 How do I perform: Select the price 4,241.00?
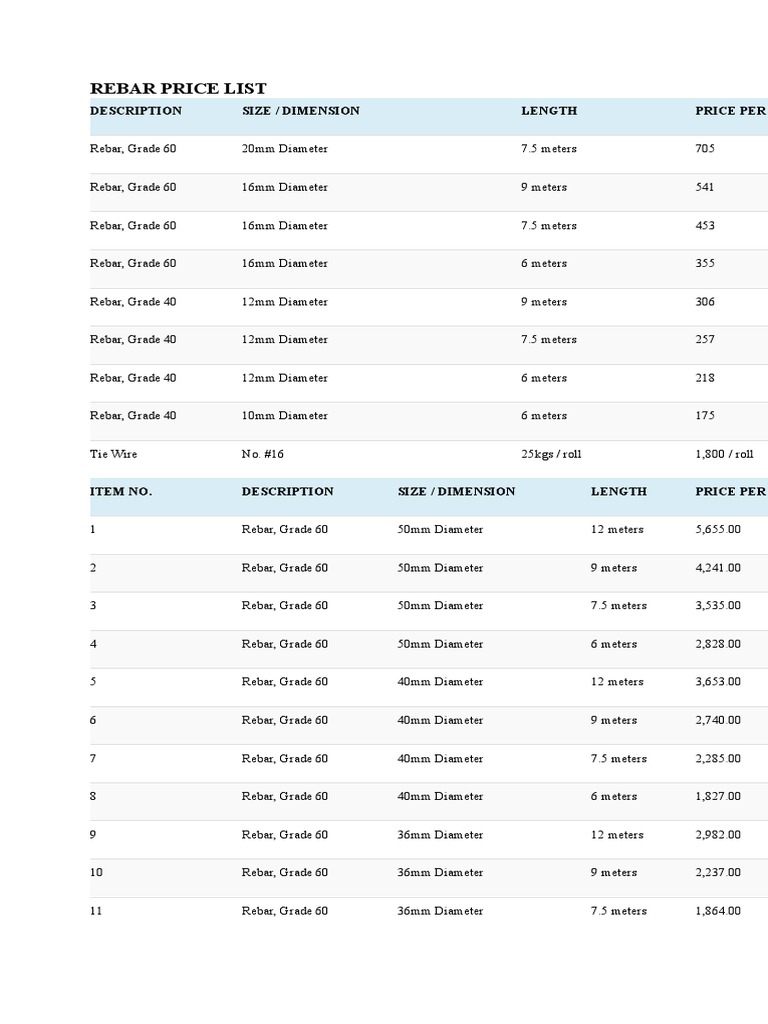click(x=718, y=568)
